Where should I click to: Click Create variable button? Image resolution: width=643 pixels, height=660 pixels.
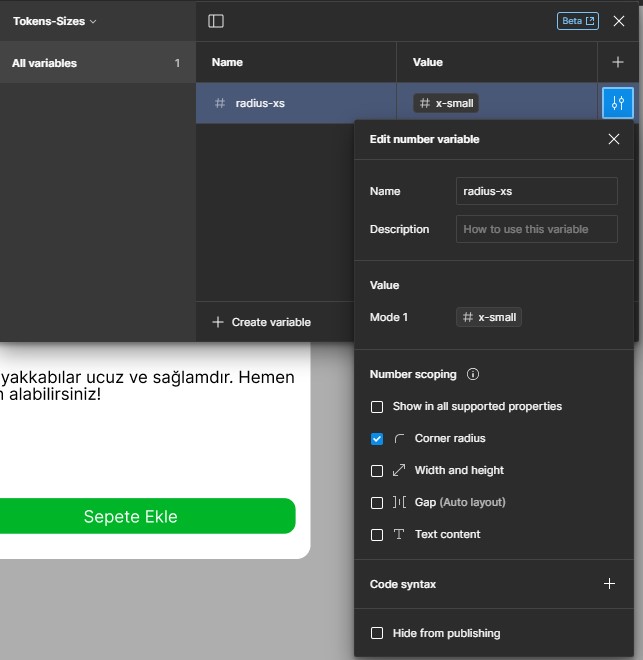coord(262,322)
